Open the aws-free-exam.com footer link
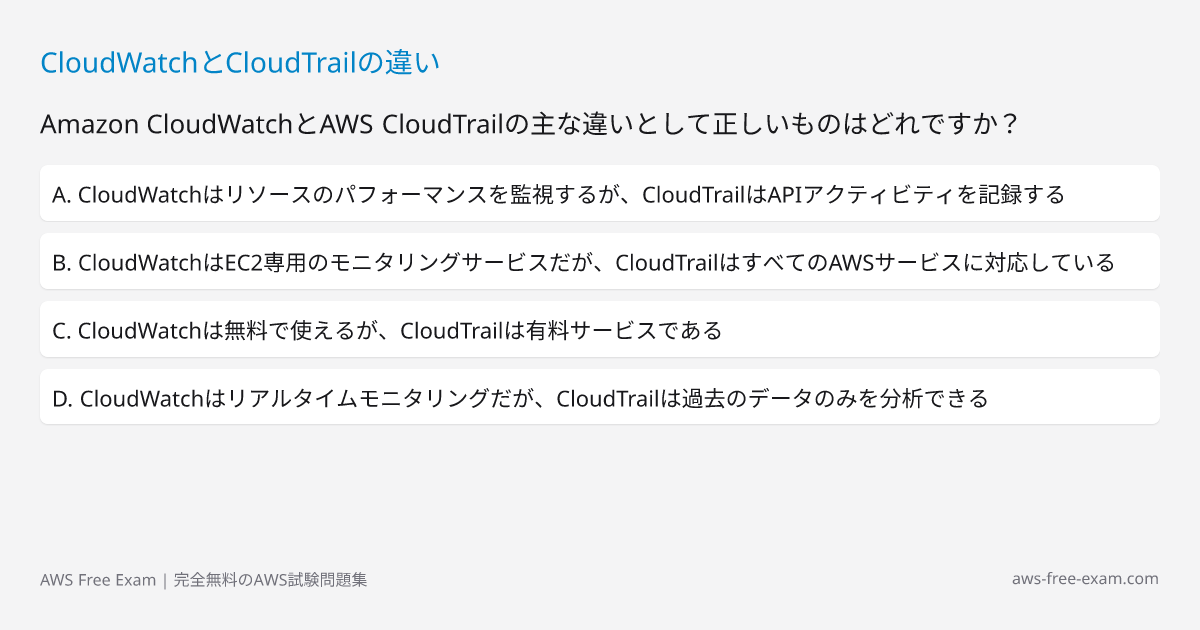The height and width of the screenshot is (630, 1200). pyautogui.click(x=1085, y=579)
